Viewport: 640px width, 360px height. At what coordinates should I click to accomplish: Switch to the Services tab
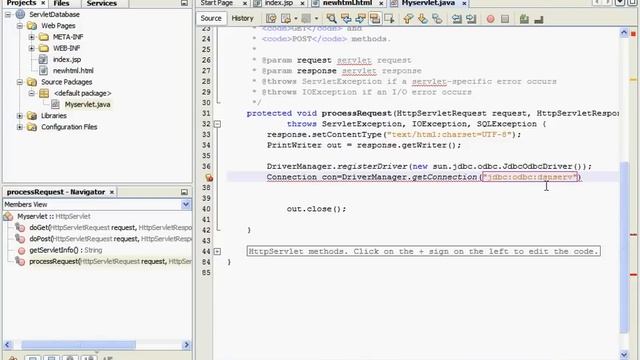(102, 3)
